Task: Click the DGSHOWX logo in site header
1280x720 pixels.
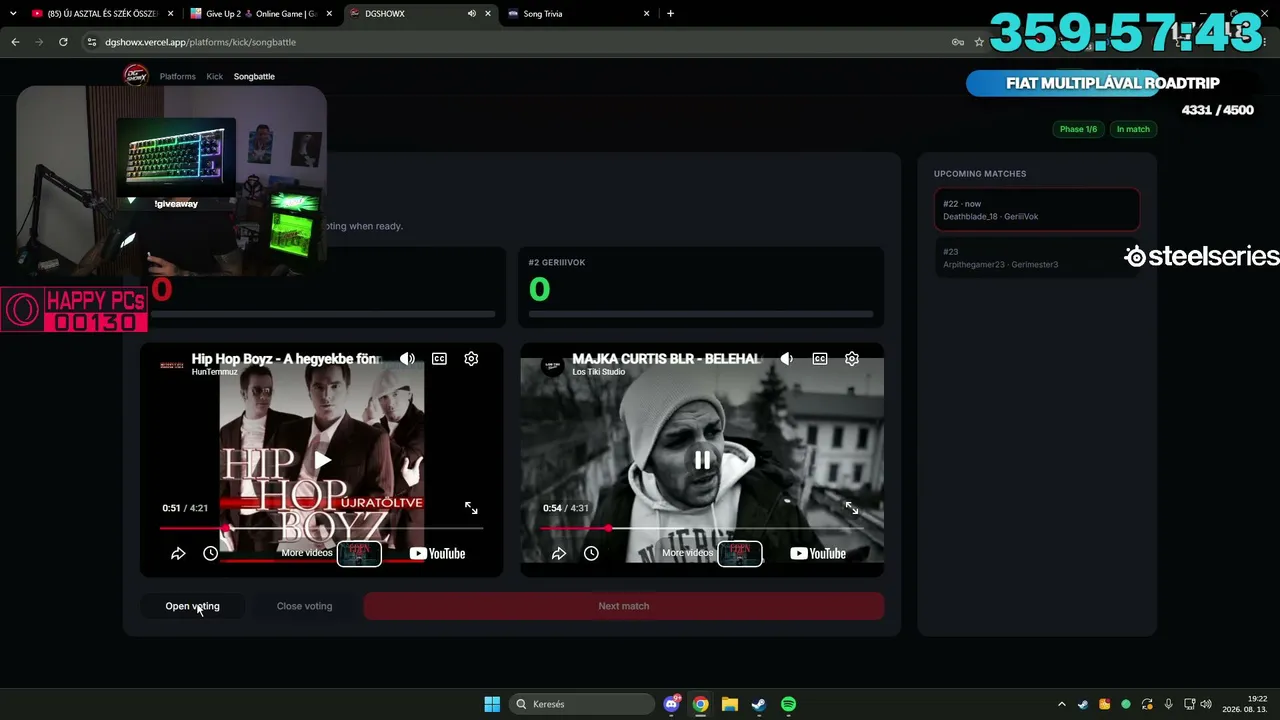Action: click(135, 76)
